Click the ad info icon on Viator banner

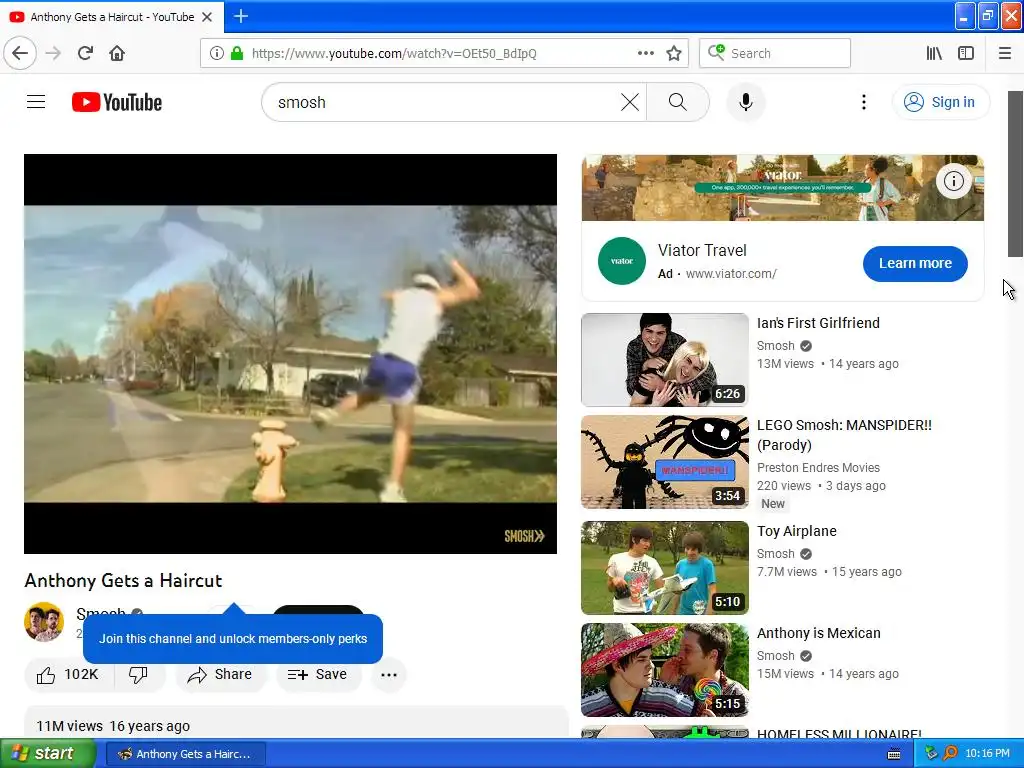953,181
